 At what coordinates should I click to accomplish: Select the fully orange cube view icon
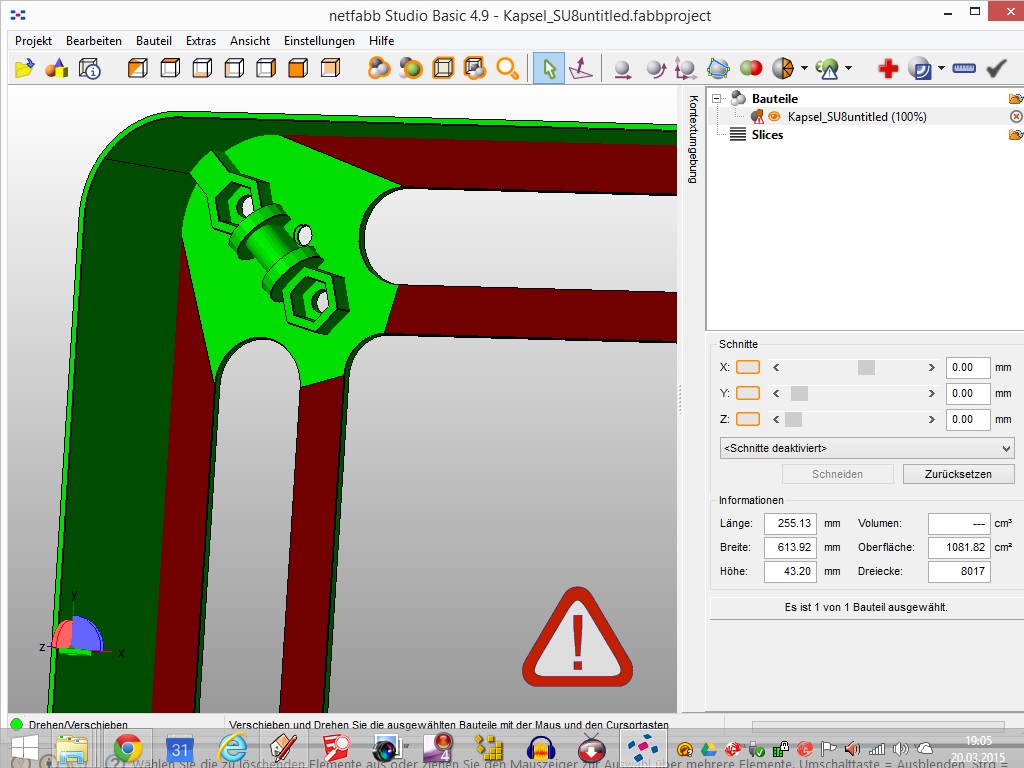coord(297,68)
